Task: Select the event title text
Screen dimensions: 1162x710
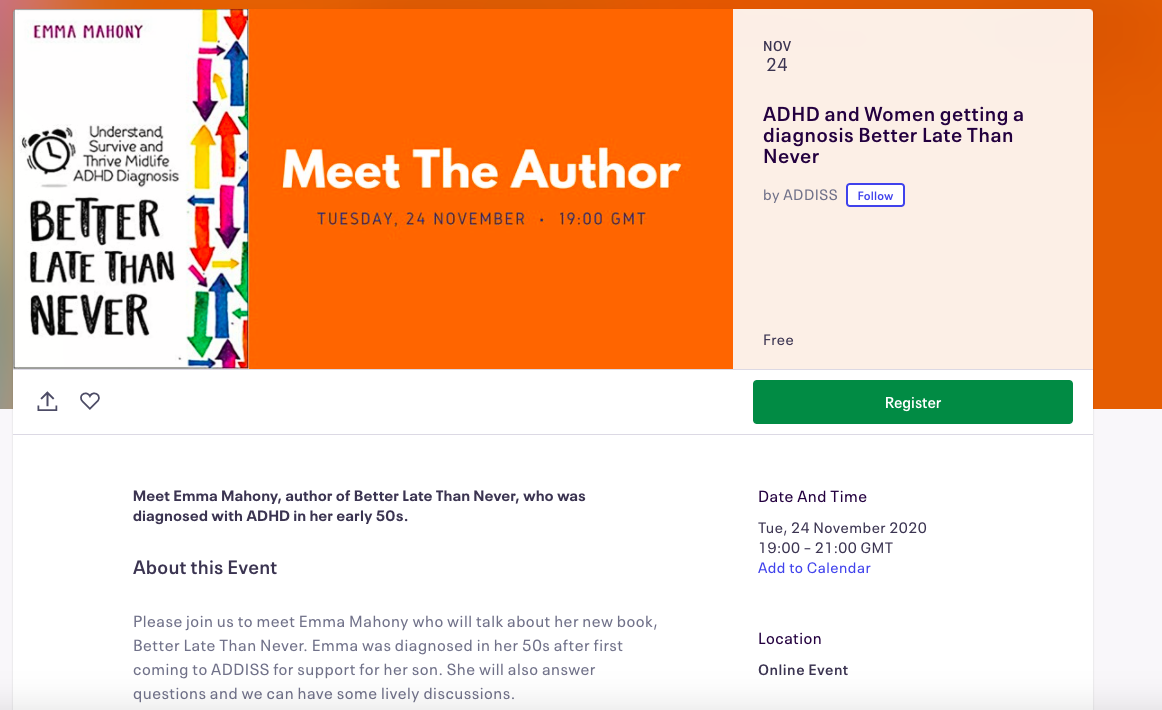Action: [x=893, y=135]
